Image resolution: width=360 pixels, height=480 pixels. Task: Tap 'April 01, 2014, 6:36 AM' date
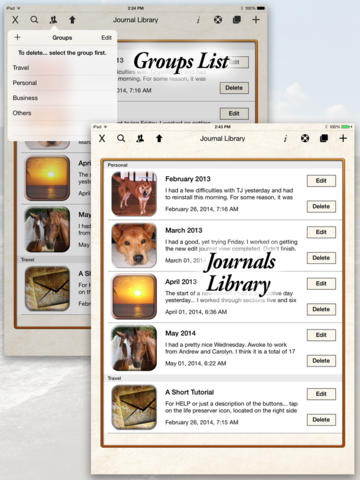pos(196,312)
